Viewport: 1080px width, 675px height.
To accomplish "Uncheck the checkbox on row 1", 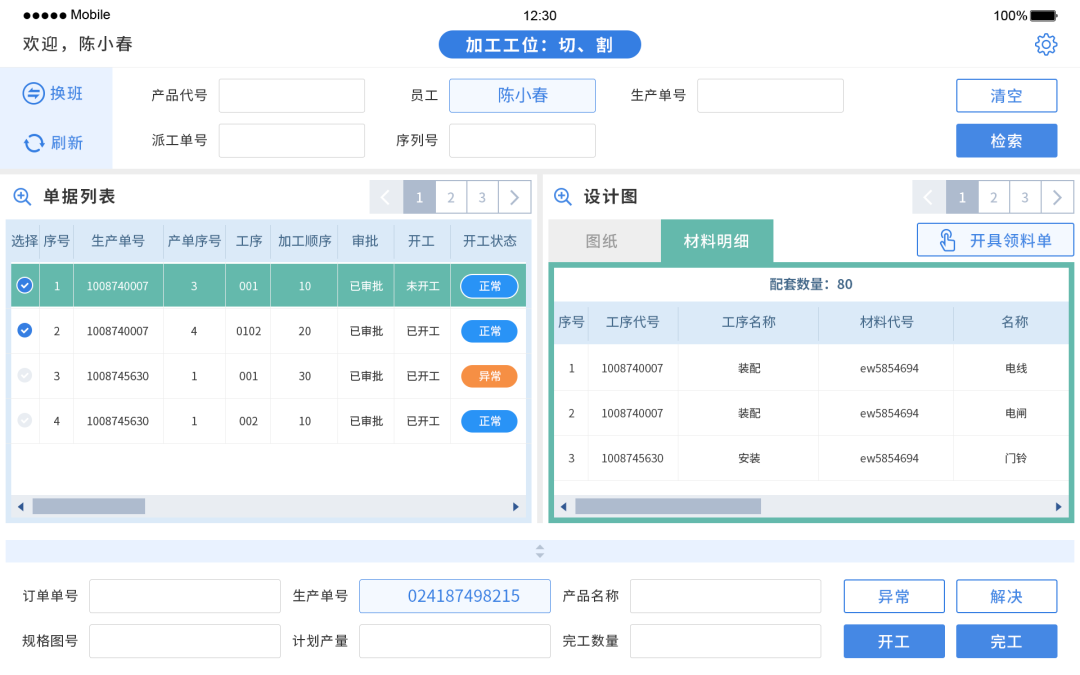I will (24, 284).
